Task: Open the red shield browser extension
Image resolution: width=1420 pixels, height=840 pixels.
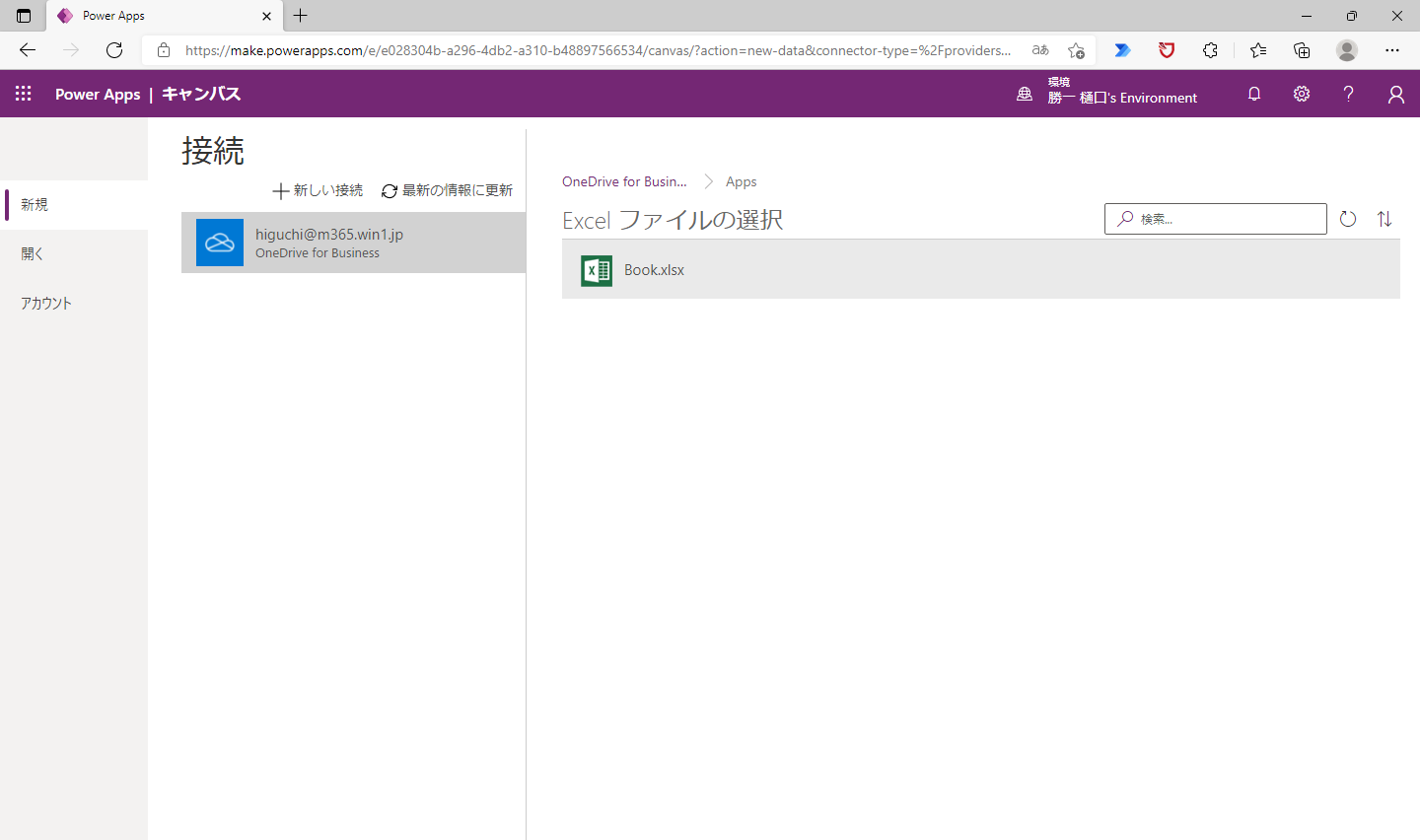Action: click(1167, 50)
